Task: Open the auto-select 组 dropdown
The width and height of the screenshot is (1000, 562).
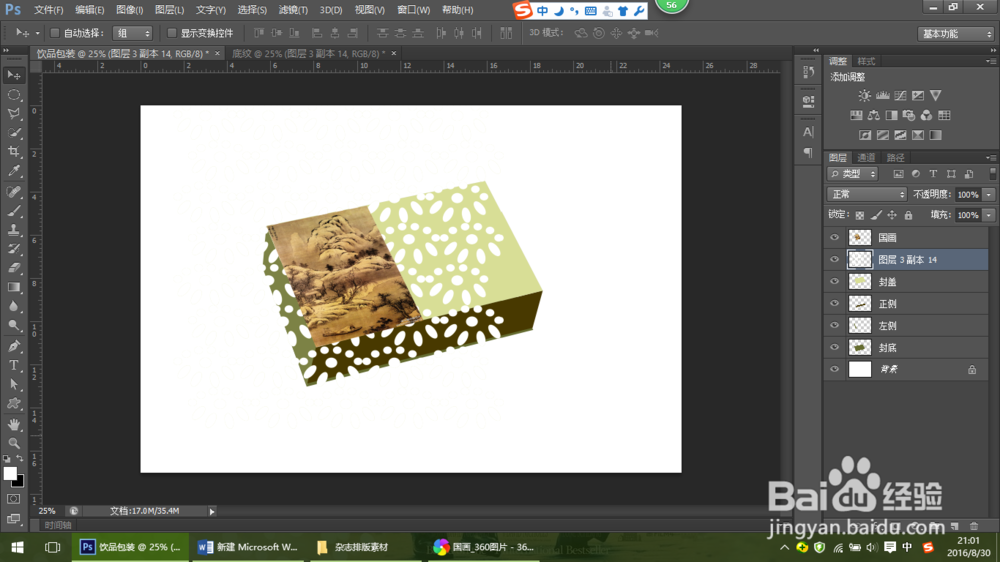Action: (x=133, y=33)
